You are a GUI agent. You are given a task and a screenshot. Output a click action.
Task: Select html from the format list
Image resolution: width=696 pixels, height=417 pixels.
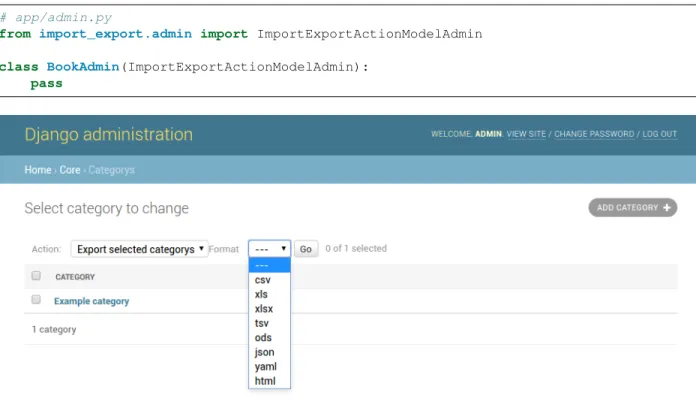269,381
